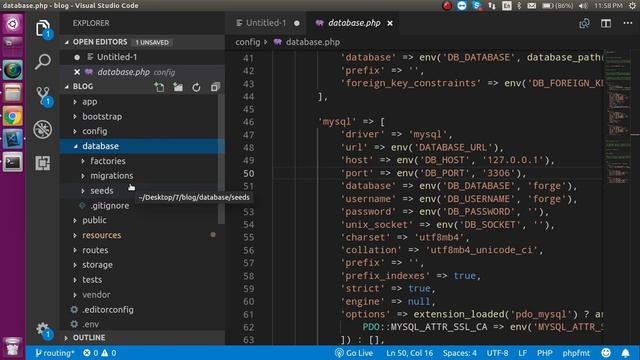Click battery indicator in top panel
640x360 pixels.
coord(558,6)
